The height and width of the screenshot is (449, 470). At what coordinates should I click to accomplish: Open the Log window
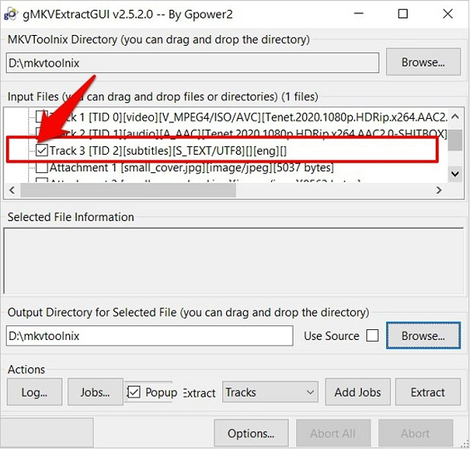tap(35, 392)
